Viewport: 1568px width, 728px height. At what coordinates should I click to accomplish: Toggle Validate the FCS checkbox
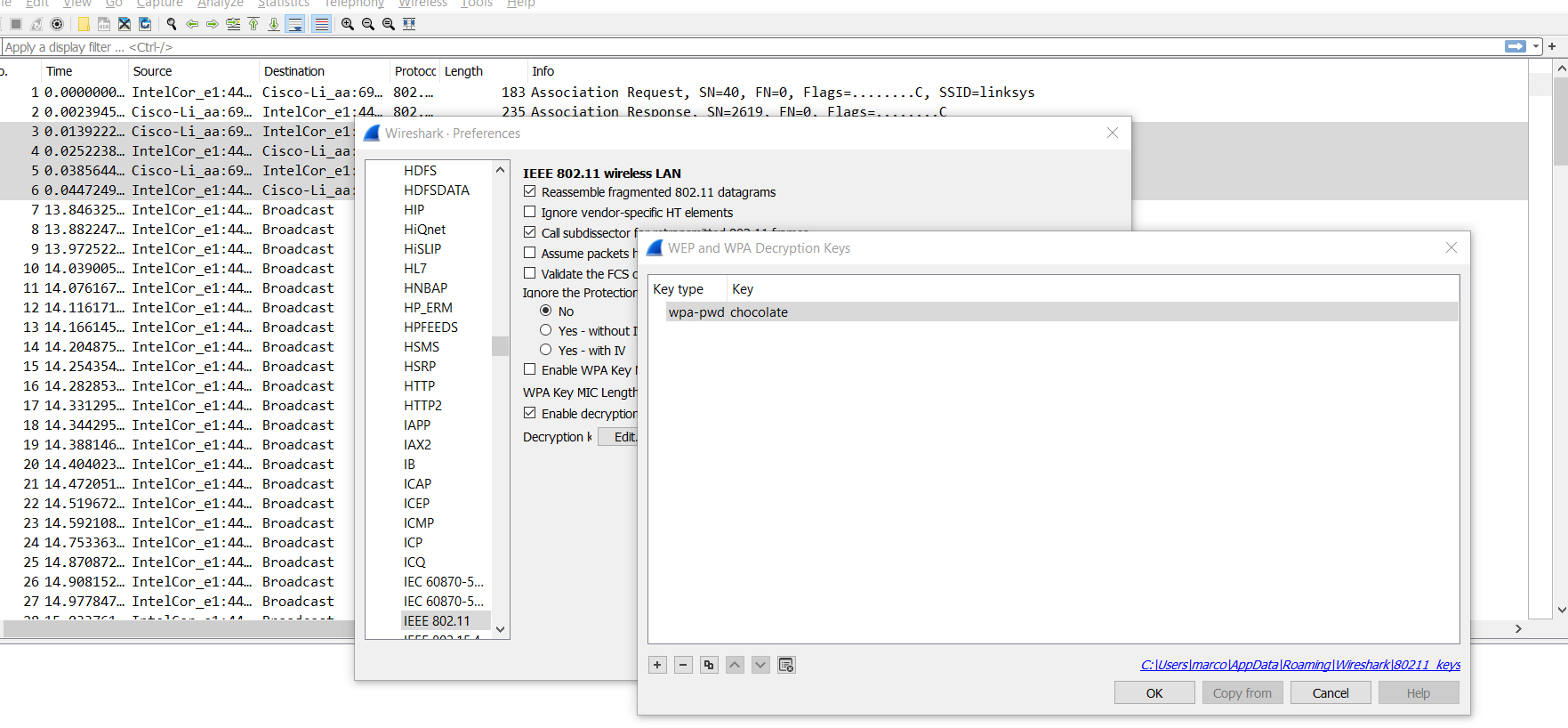(530, 273)
